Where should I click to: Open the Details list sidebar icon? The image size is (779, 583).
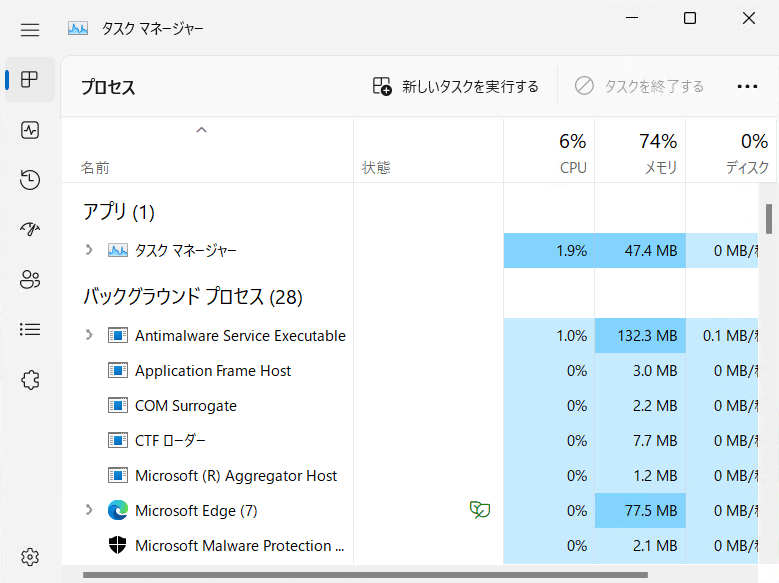tap(30, 330)
